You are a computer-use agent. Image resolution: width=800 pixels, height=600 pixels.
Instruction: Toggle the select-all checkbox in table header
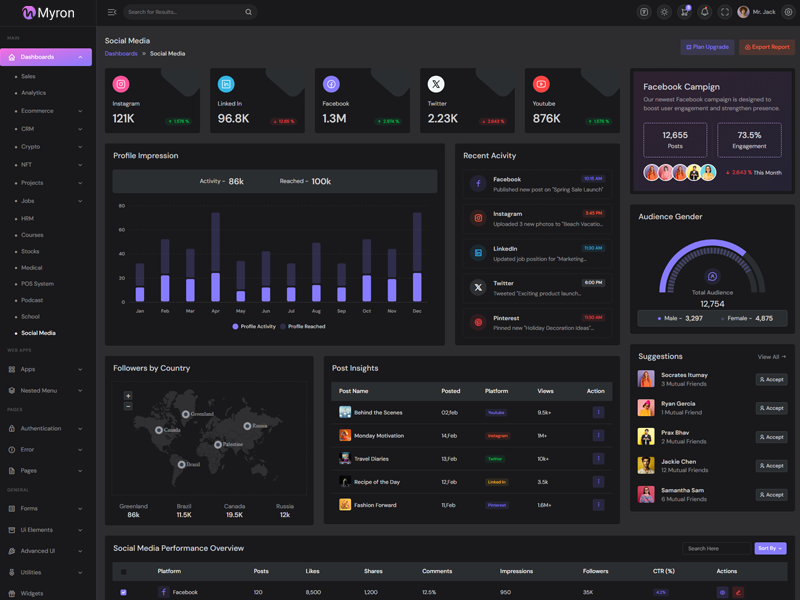point(124,572)
